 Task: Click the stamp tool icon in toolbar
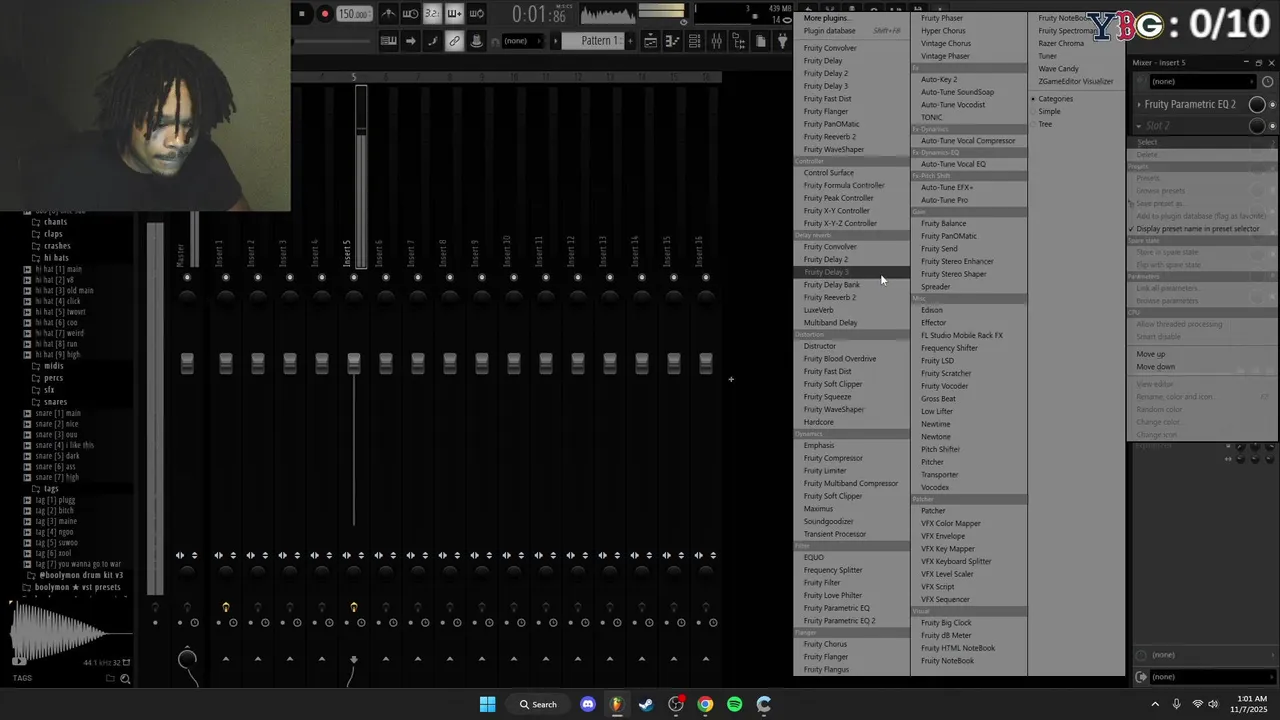tap(476, 41)
